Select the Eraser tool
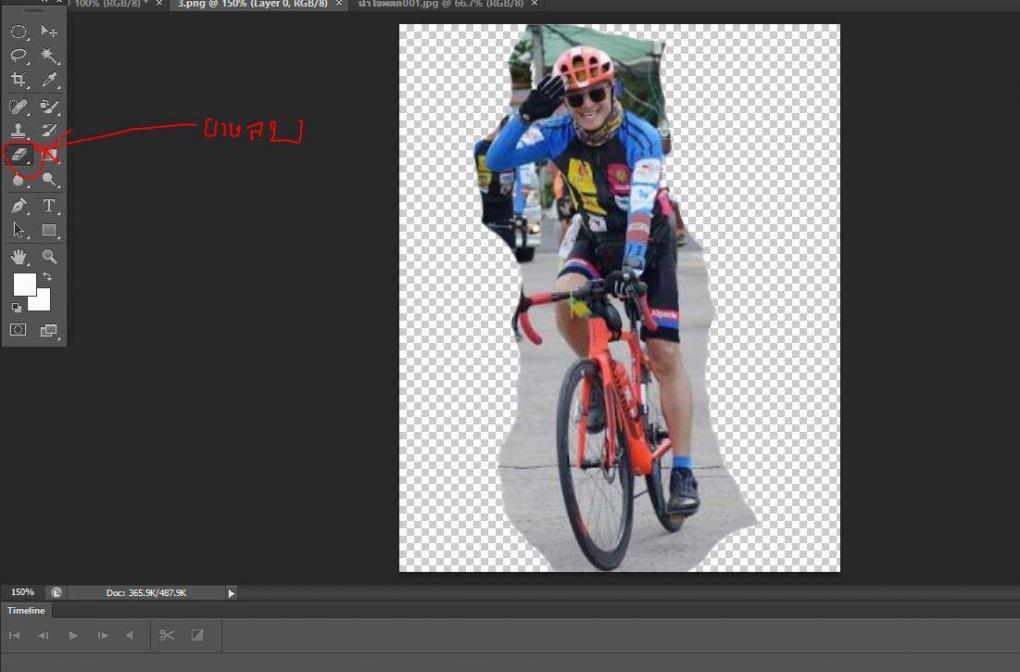 click(19, 155)
